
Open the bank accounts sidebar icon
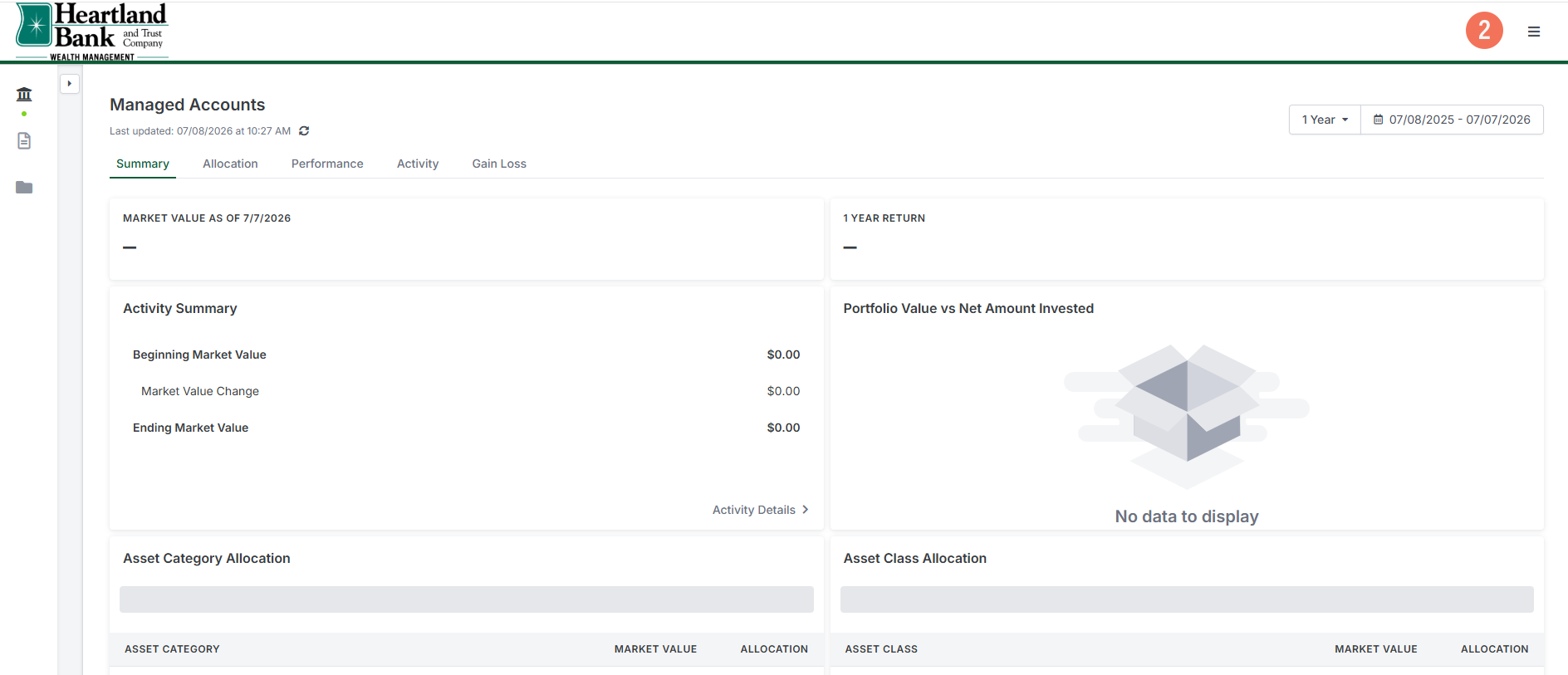point(24,94)
